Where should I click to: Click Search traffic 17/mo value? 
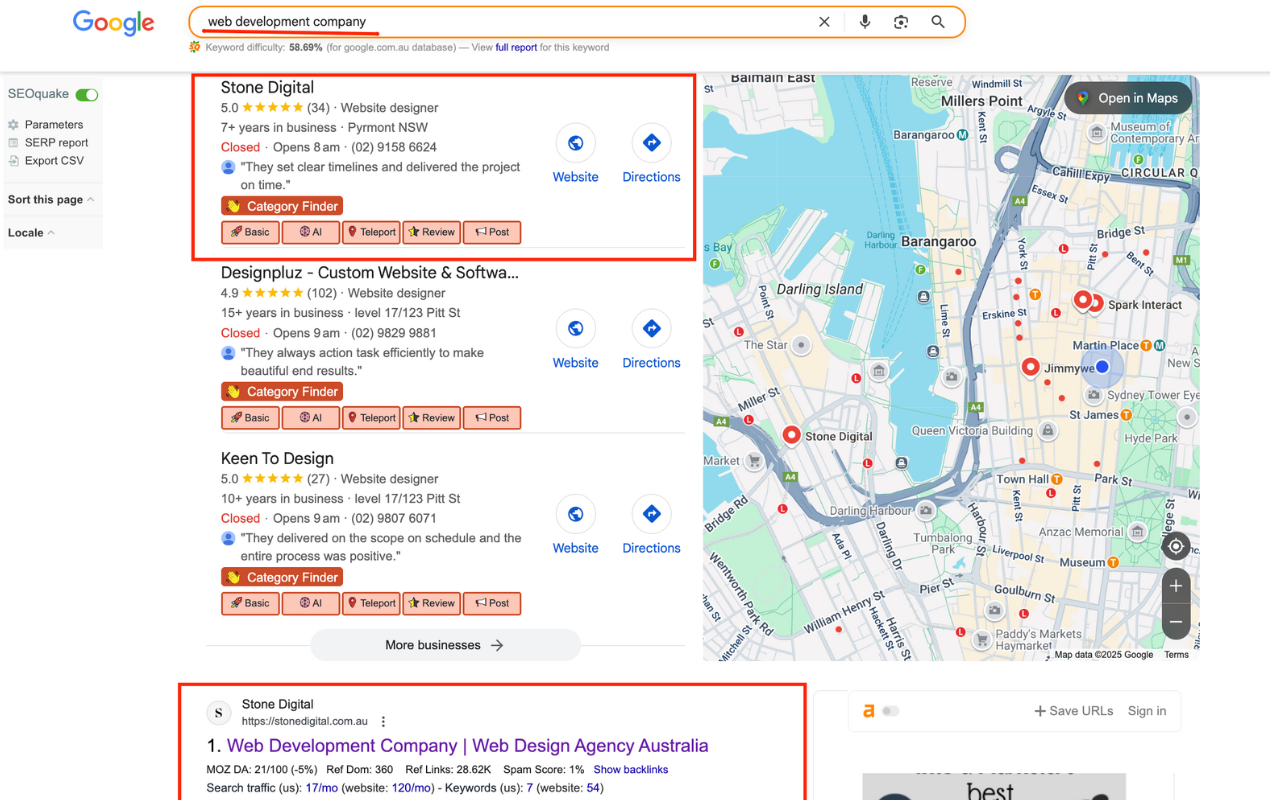tap(321, 788)
